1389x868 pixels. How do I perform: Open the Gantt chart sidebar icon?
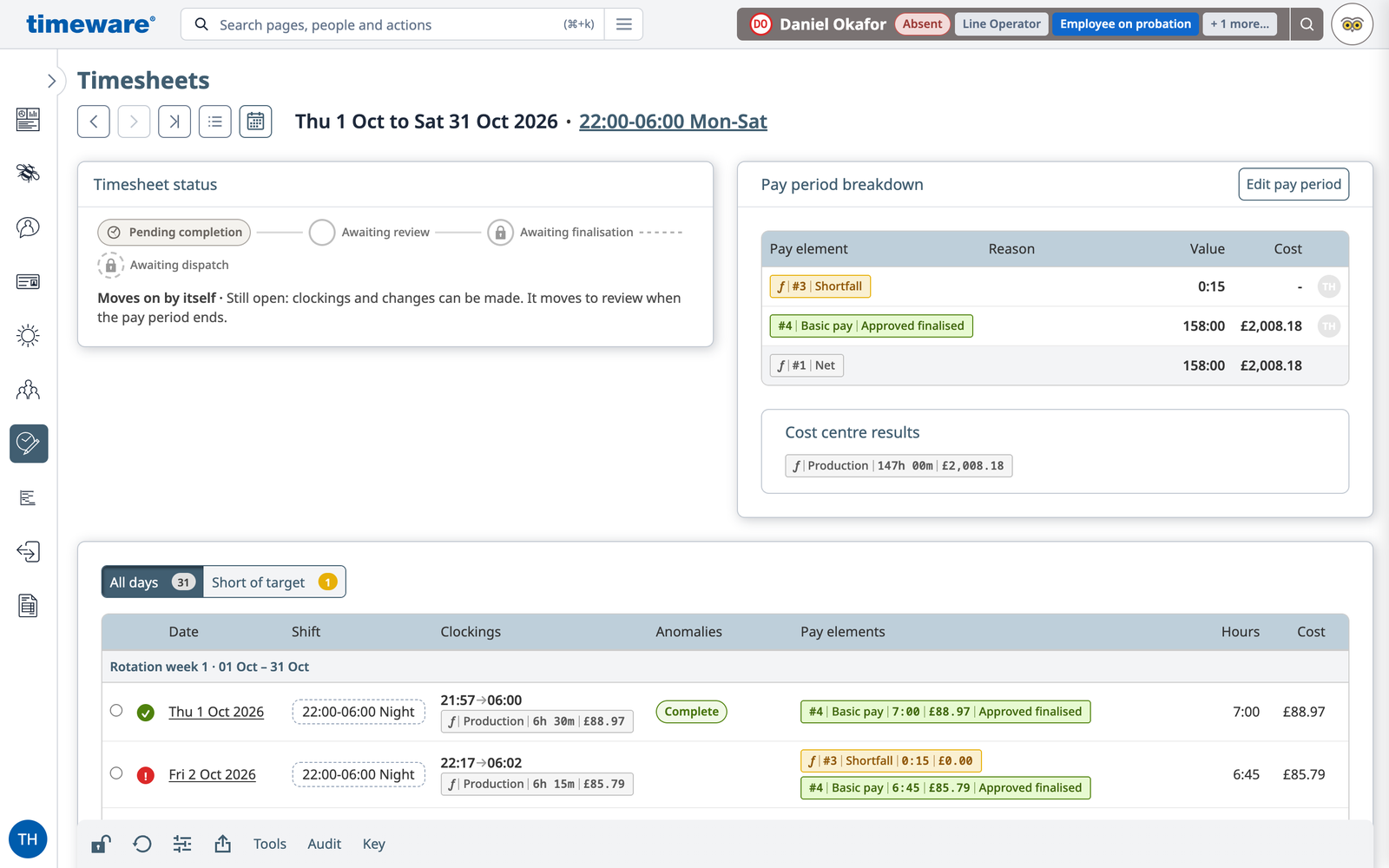click(x=28, y=498)
